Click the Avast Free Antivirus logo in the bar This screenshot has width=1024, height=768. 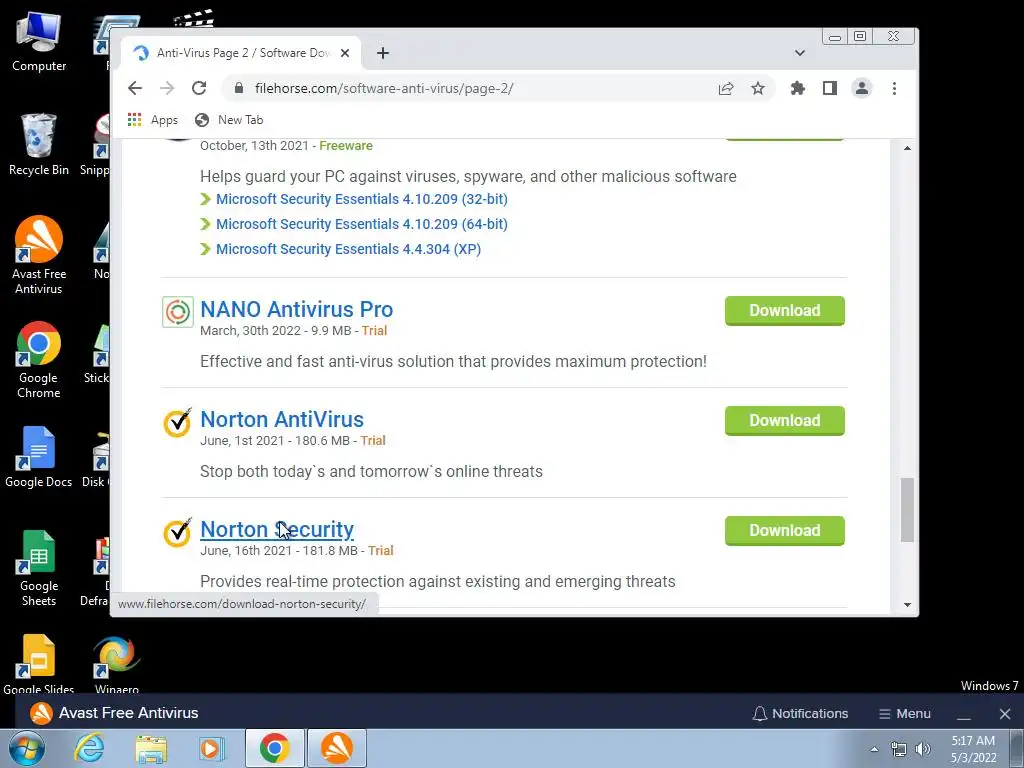[41, 713]
